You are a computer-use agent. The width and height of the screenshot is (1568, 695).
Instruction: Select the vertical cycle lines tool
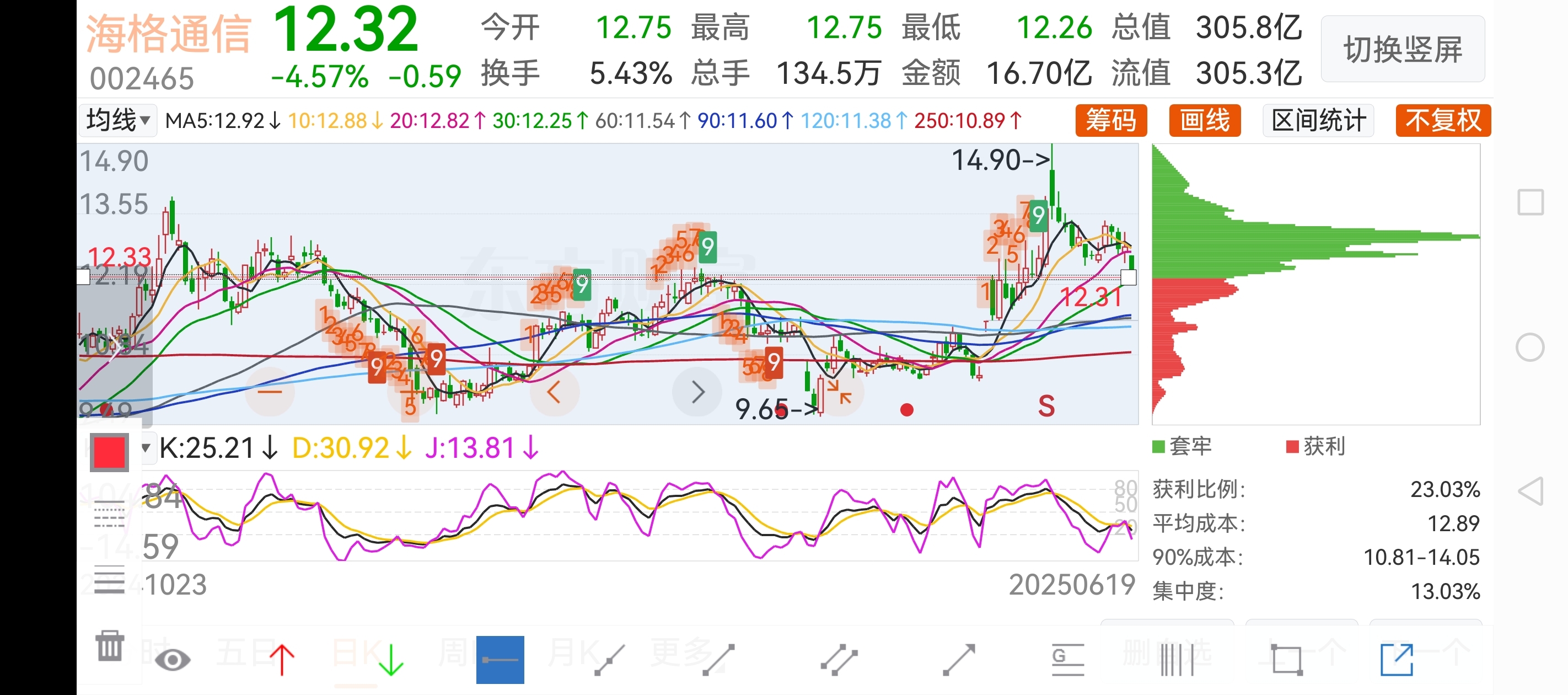[x=1177, y=660]
